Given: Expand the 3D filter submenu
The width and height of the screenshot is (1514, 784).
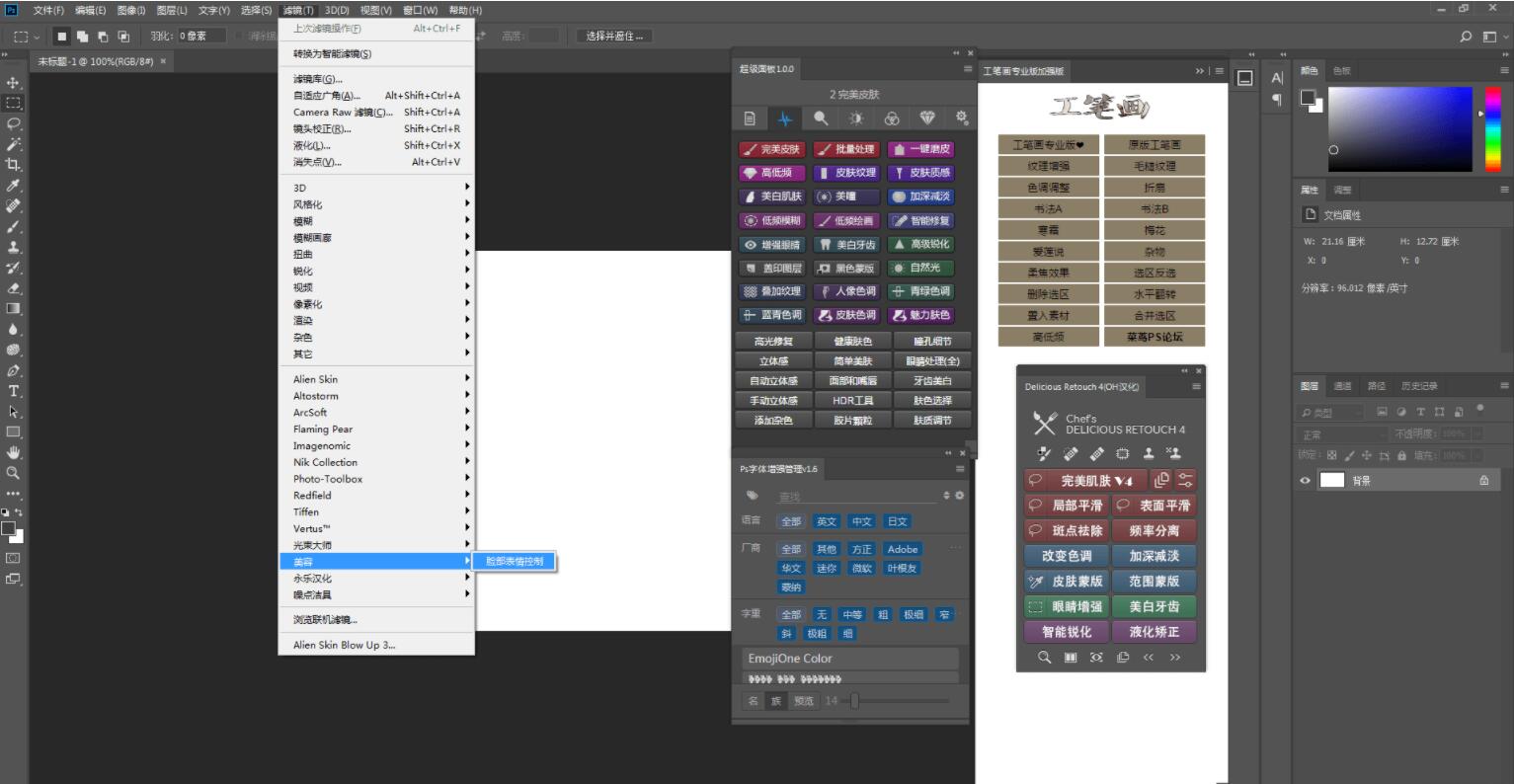Looking at the screenshot, I should click(x=376, y=188).
